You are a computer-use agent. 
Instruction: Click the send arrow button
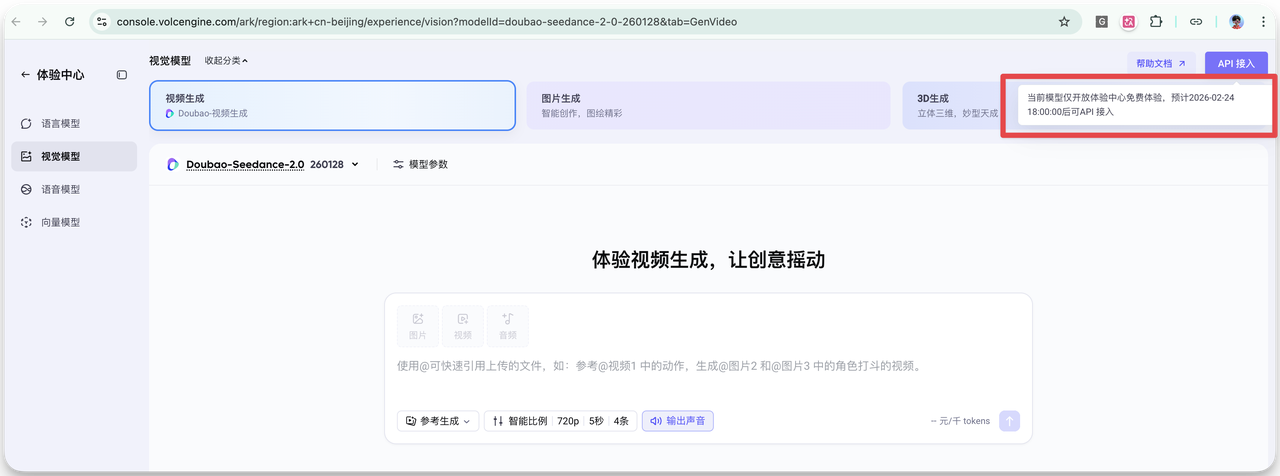click(x=1010, y=421)
